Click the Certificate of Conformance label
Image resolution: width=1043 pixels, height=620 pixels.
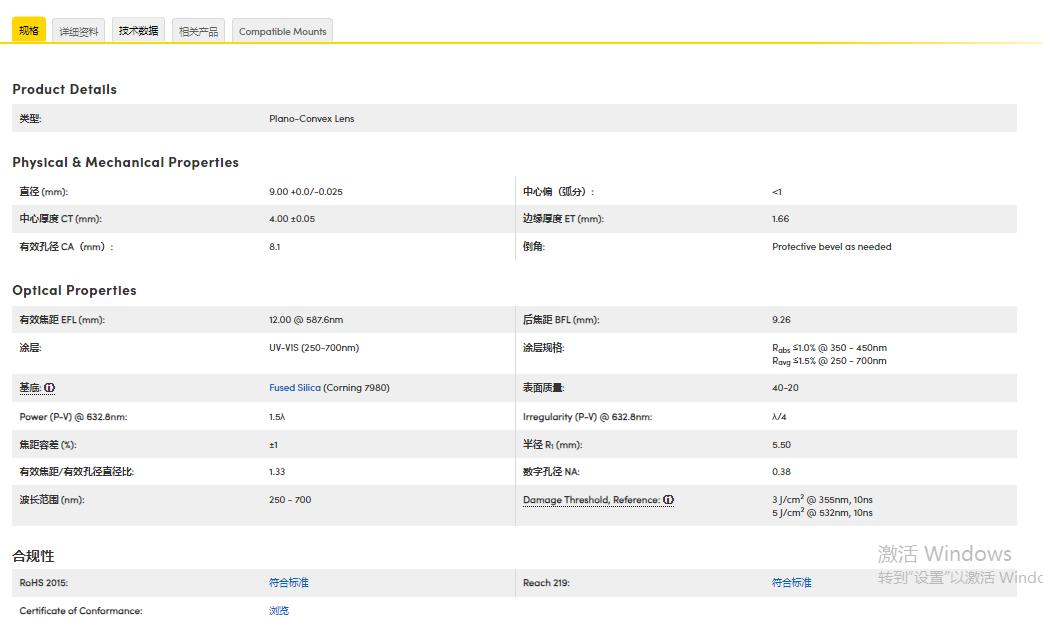coord(81,610)
